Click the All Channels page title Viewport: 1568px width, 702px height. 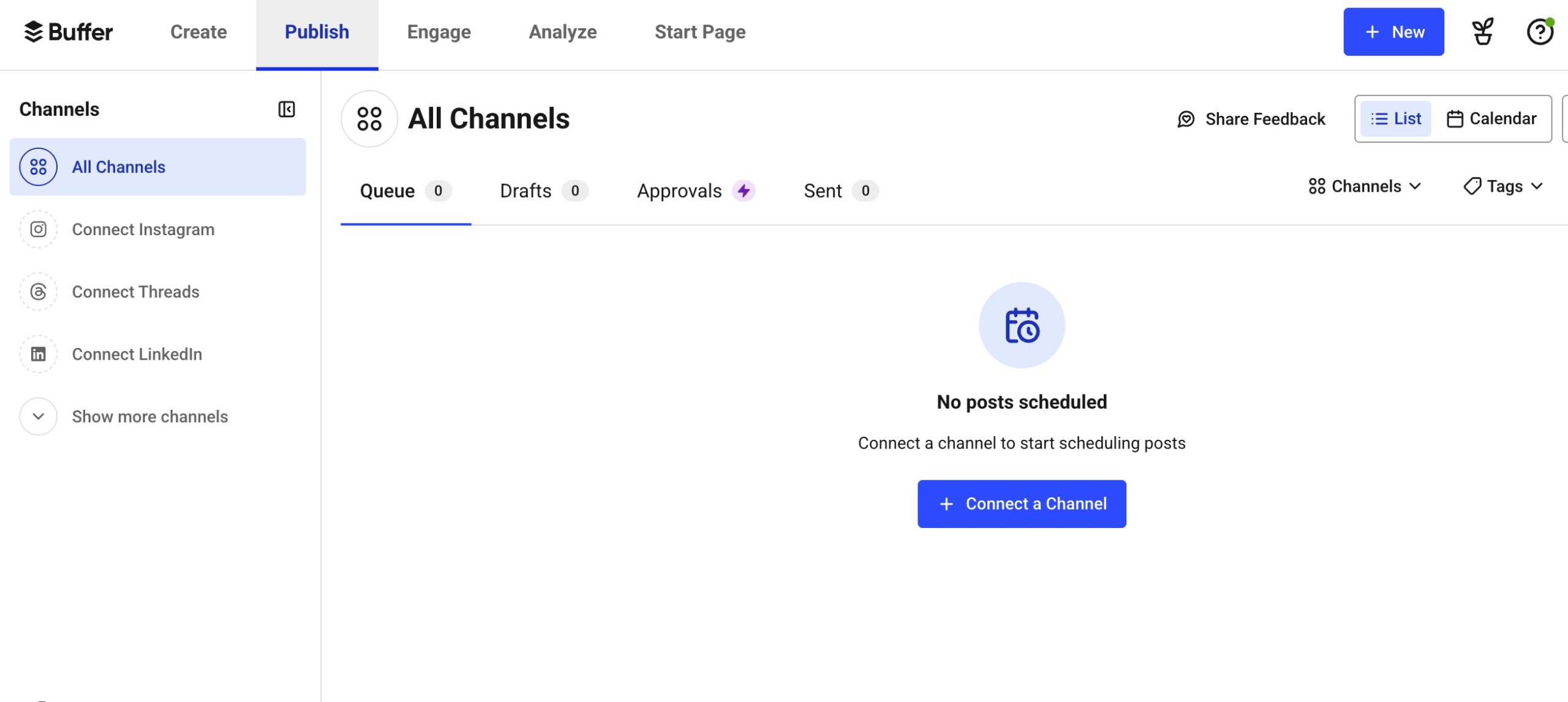click(489, 119)
